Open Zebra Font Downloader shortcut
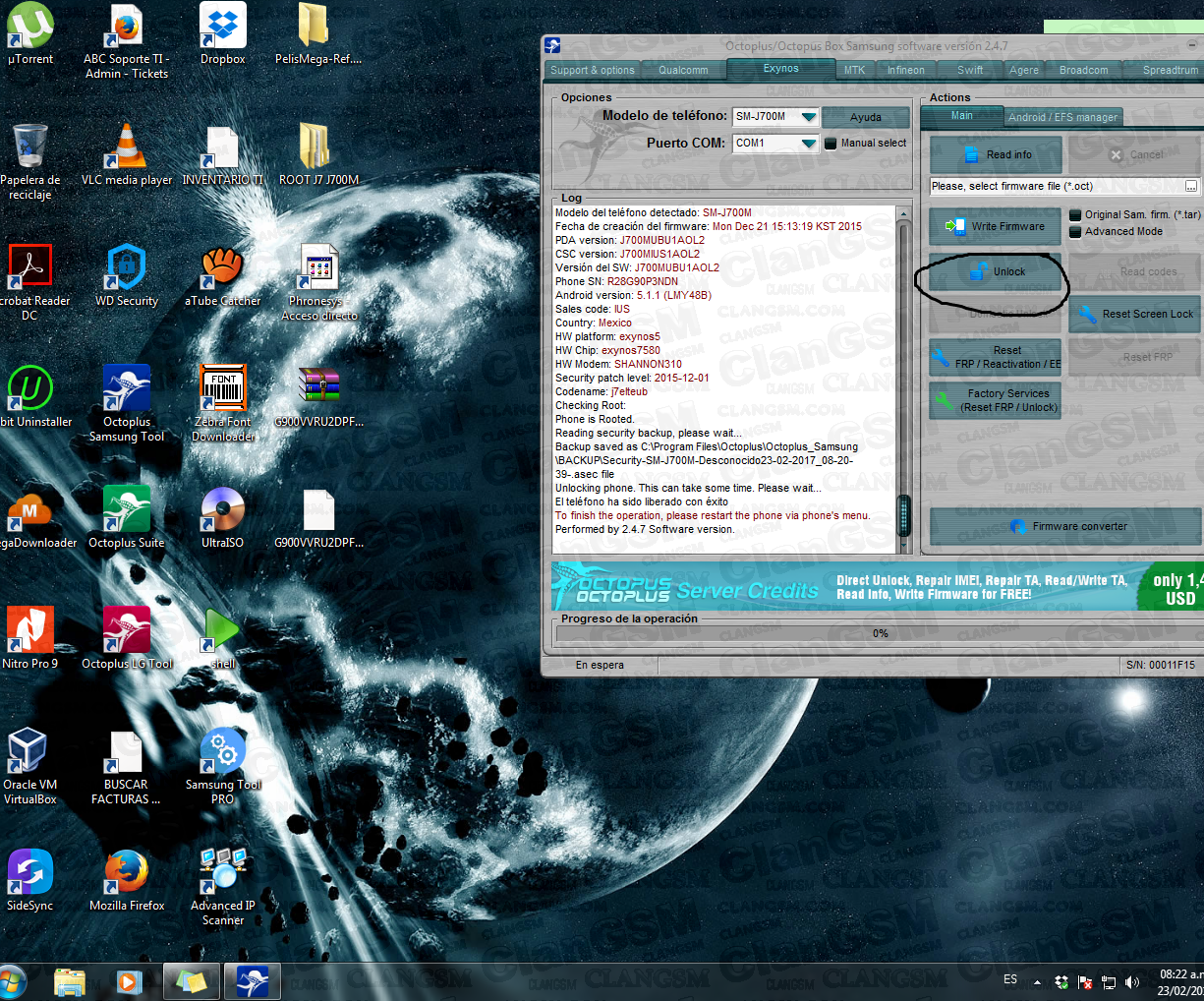Image resolution: width=1204 pixels, height=1001 pixels. click(223, 404)
